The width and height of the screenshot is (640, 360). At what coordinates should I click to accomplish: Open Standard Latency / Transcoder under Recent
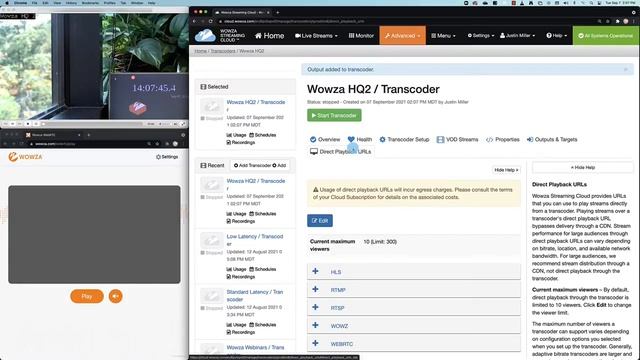pos(255,296)
